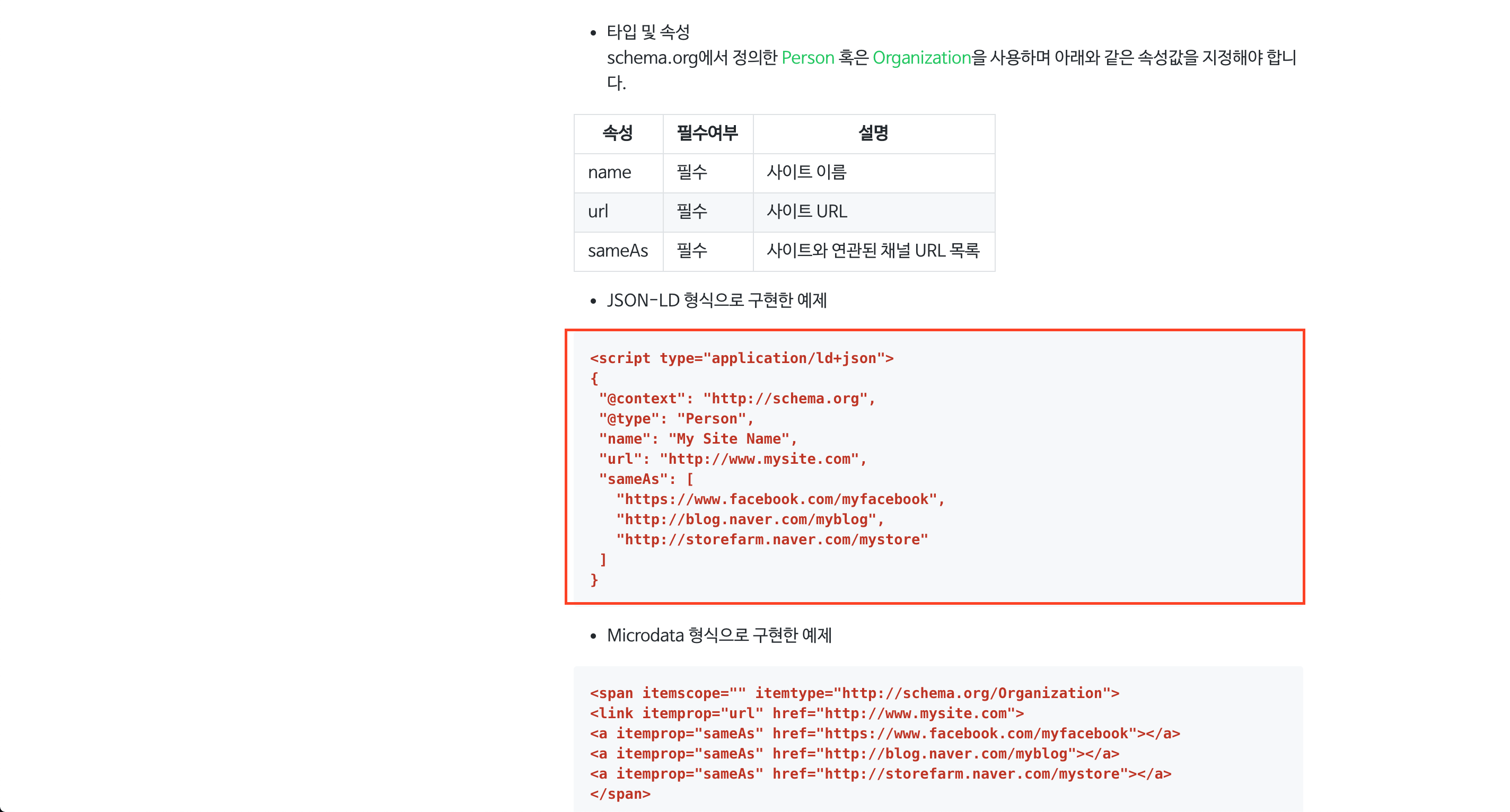The width and height of the screenshot is (1510, 812).
Task: Click 'JSON-LD 형식으로 구현한 예제' heading
Action: (x=716, y=300)
